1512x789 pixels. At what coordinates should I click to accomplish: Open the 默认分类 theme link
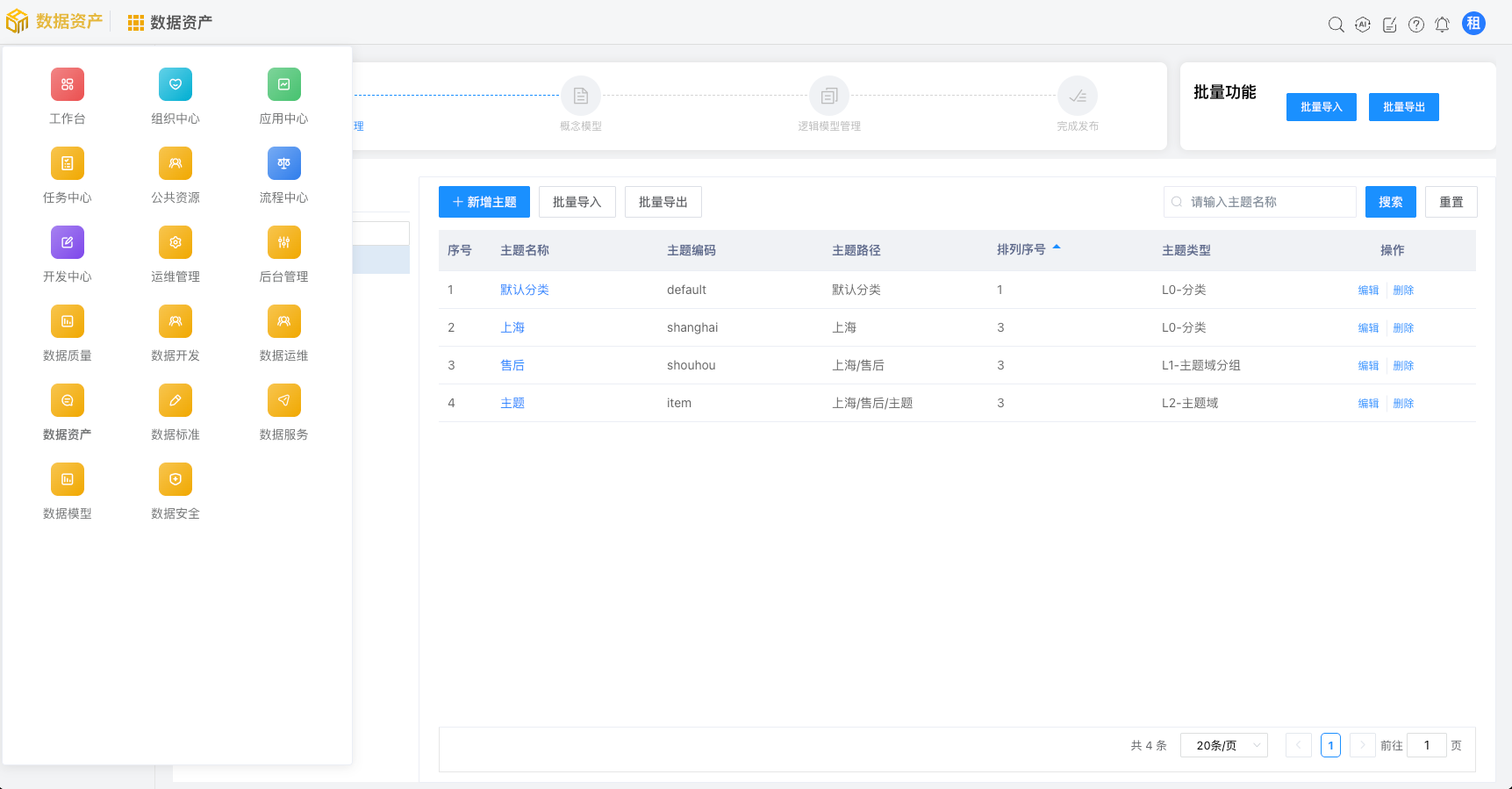(524, 290)
